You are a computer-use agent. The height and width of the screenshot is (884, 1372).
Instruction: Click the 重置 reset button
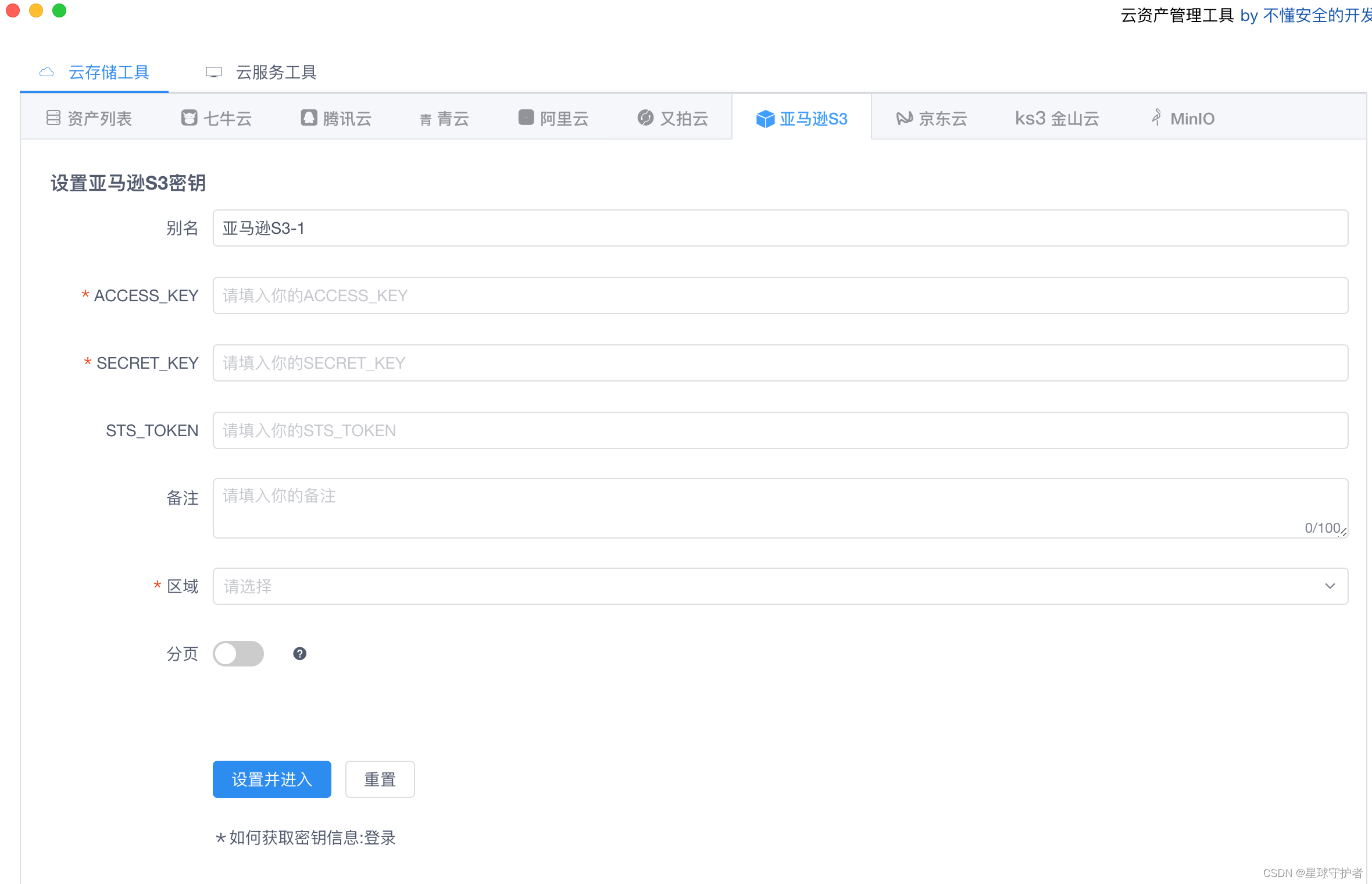(380, 779)
